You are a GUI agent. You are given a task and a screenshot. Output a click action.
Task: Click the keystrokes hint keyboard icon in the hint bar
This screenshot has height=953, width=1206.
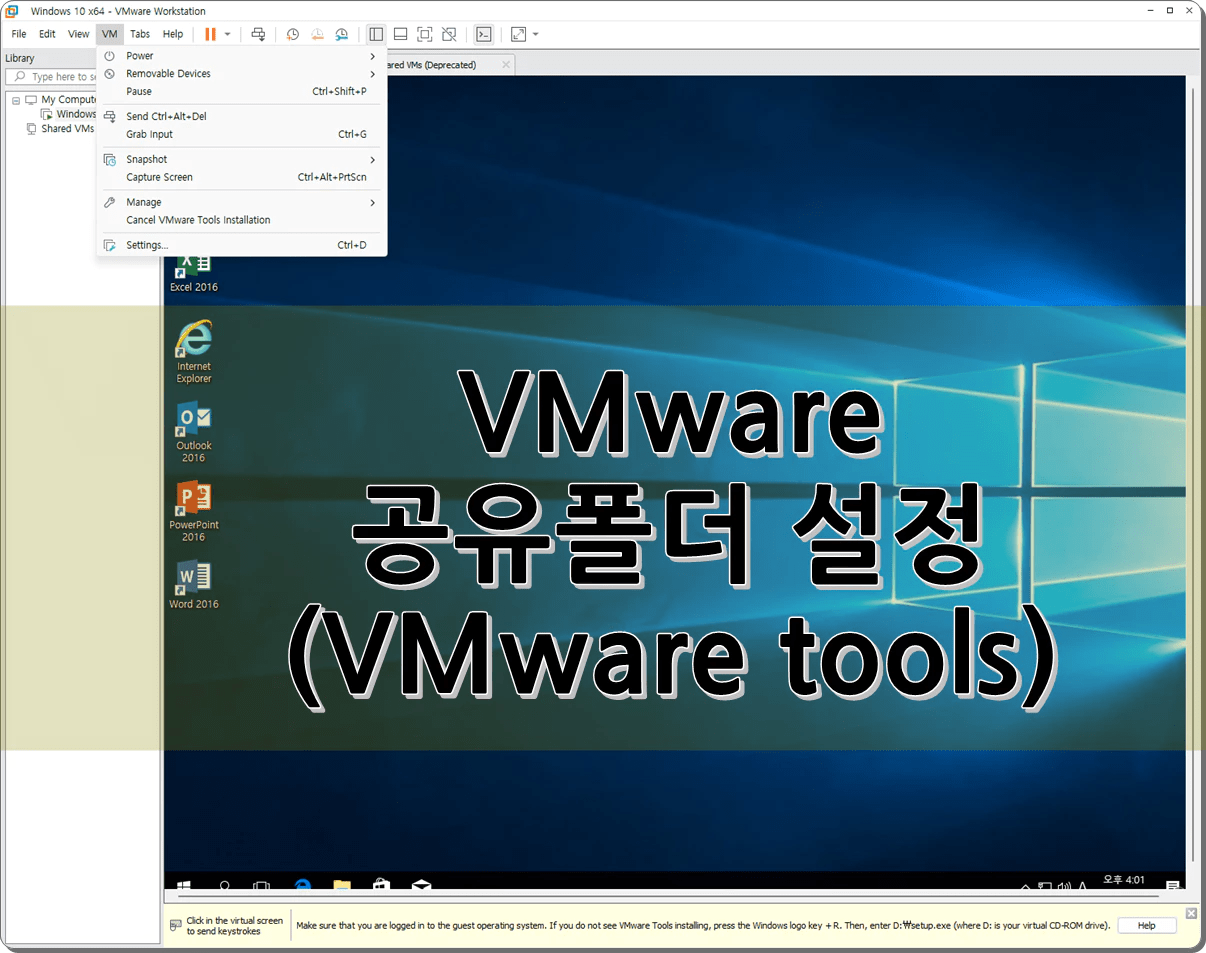(x=175, y=926)
